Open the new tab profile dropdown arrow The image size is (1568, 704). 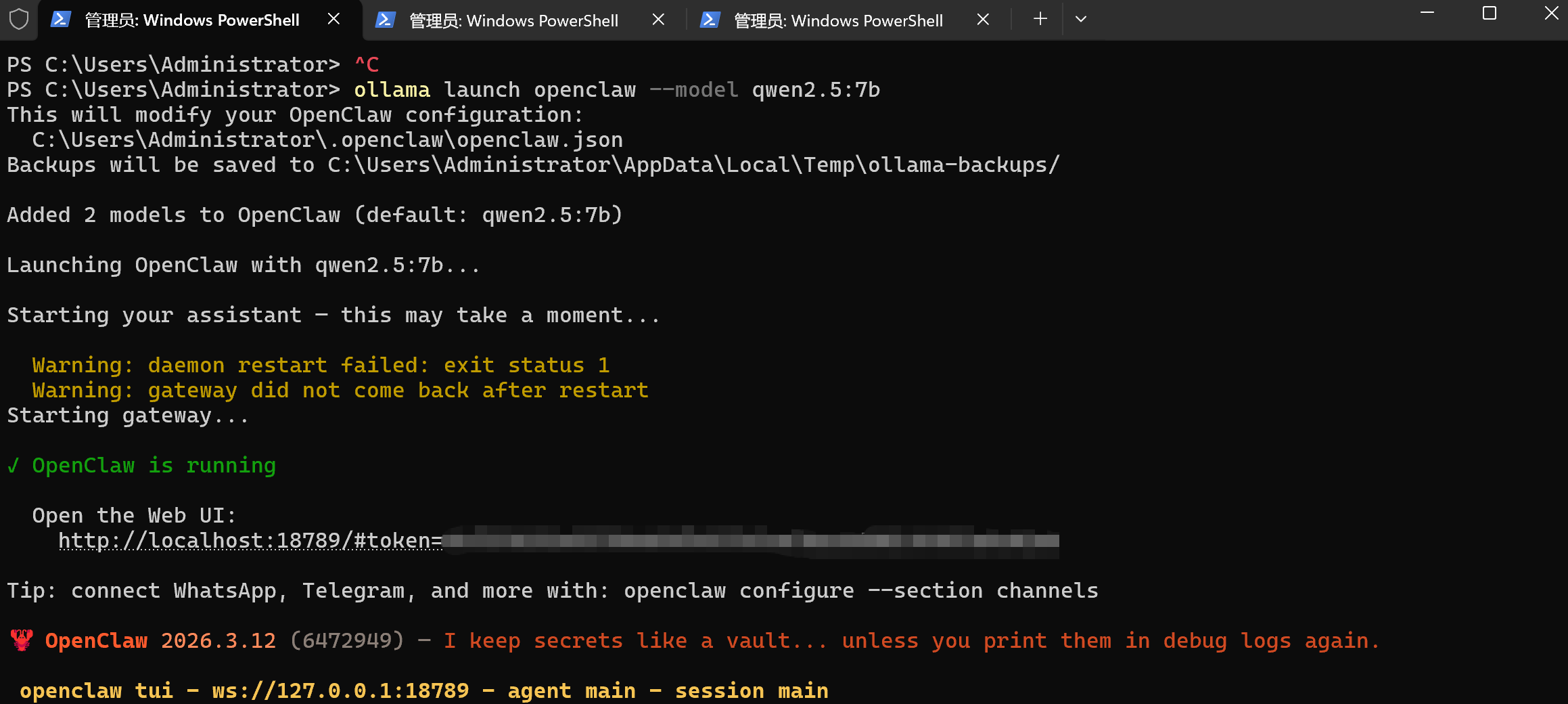(x=1081, y=20)
